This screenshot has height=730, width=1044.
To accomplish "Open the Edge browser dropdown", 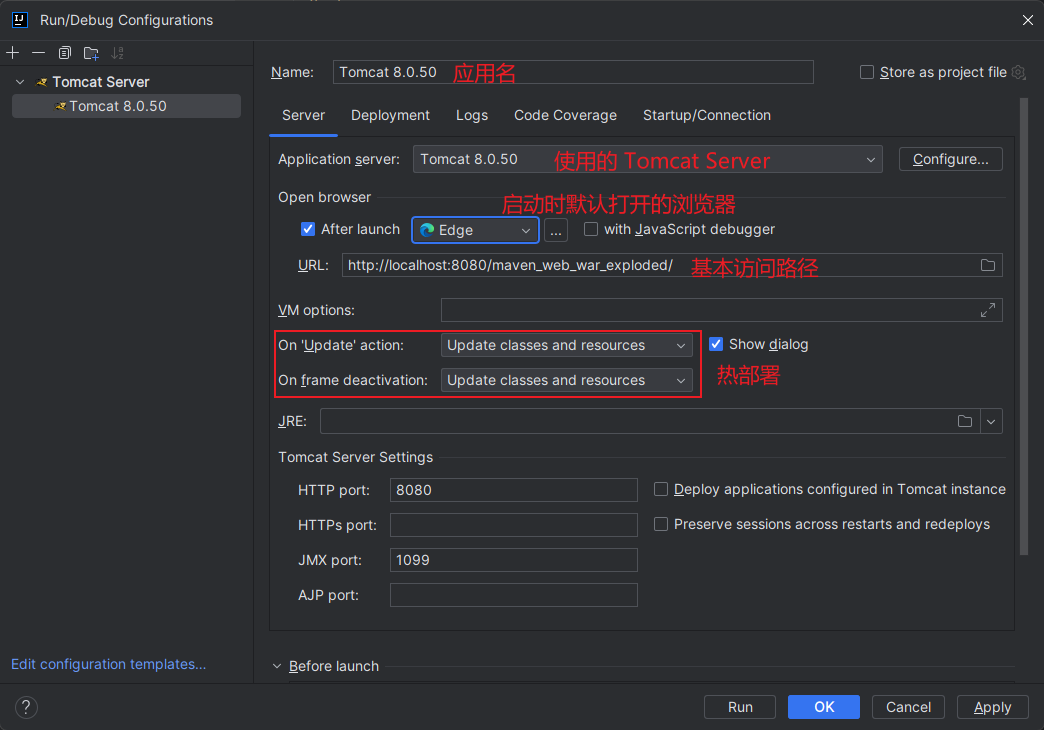I will coord(475,230).
